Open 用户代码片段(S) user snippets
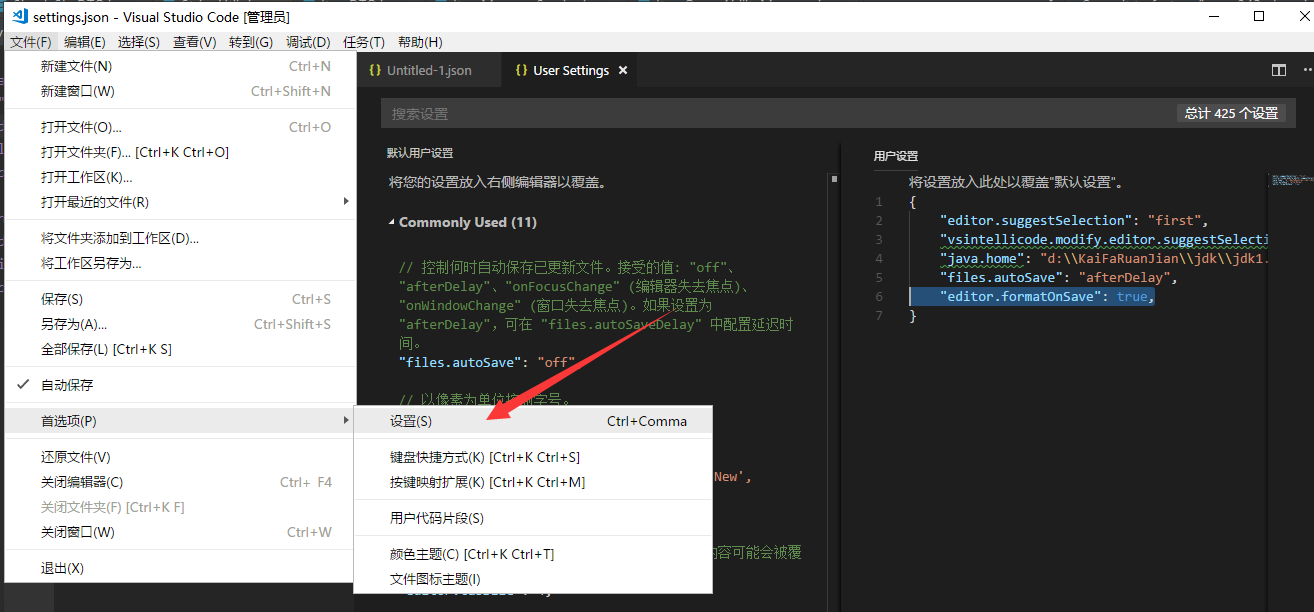Screen dimensions: 1314x612 533,518
